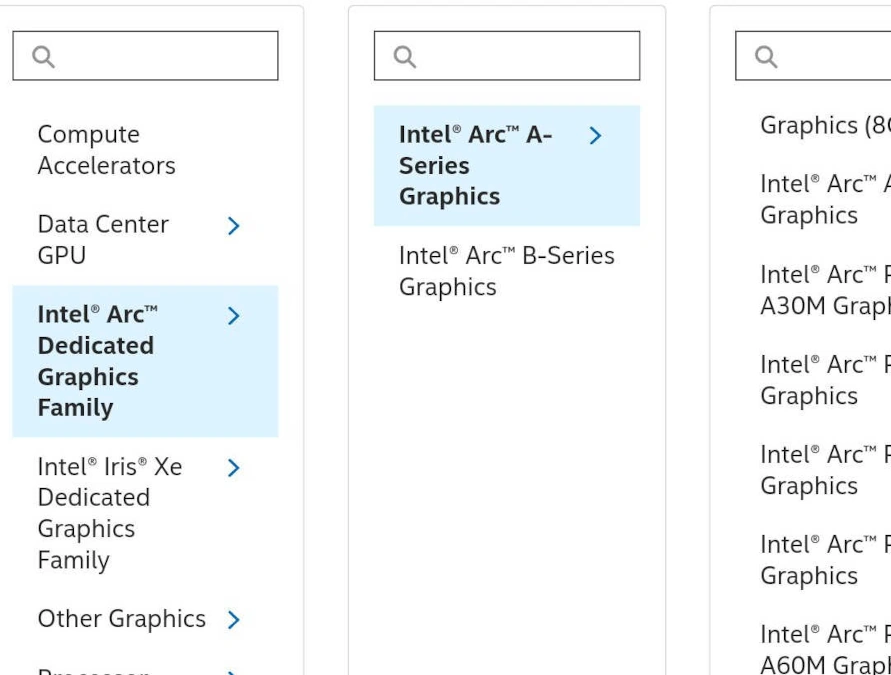Select the Compute Accelerators category
Screen dimensions: 891x675
[106, 150]
